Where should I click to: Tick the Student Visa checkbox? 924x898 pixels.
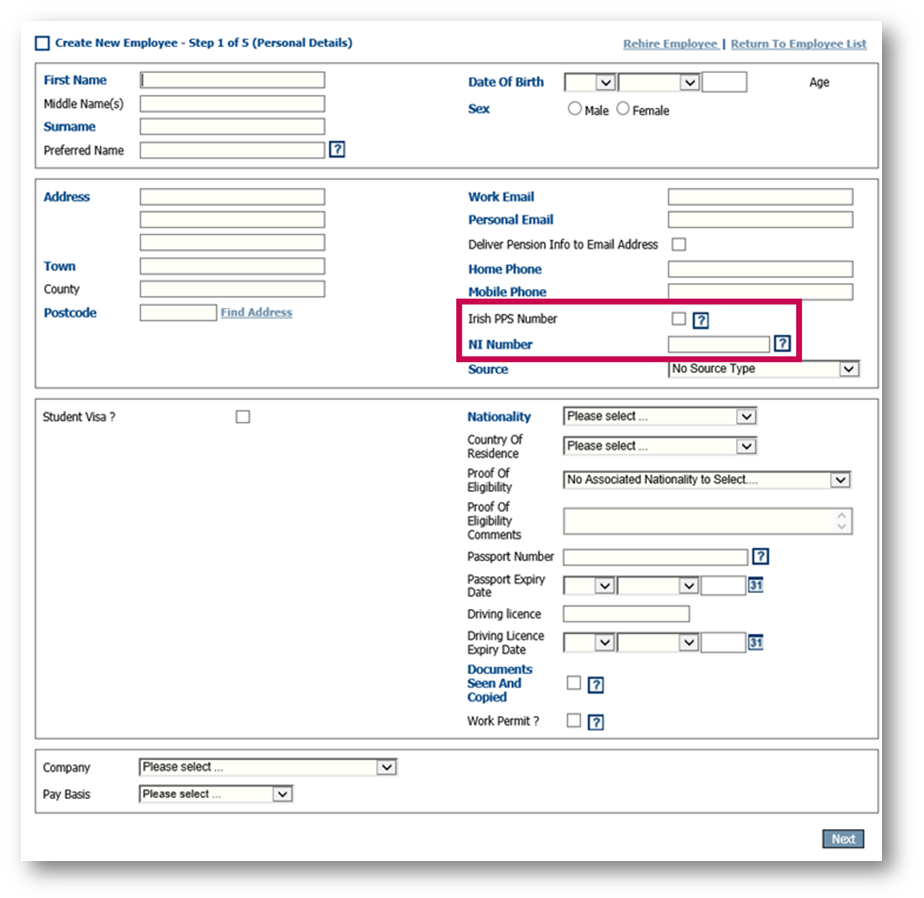tap(243, 417)
